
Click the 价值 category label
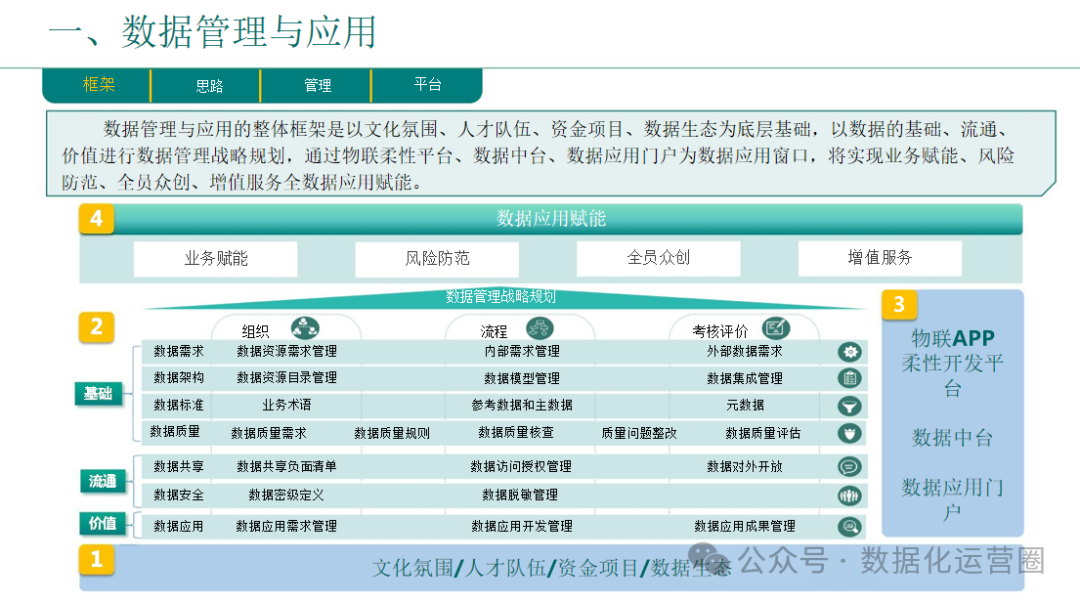coord(102,524)
